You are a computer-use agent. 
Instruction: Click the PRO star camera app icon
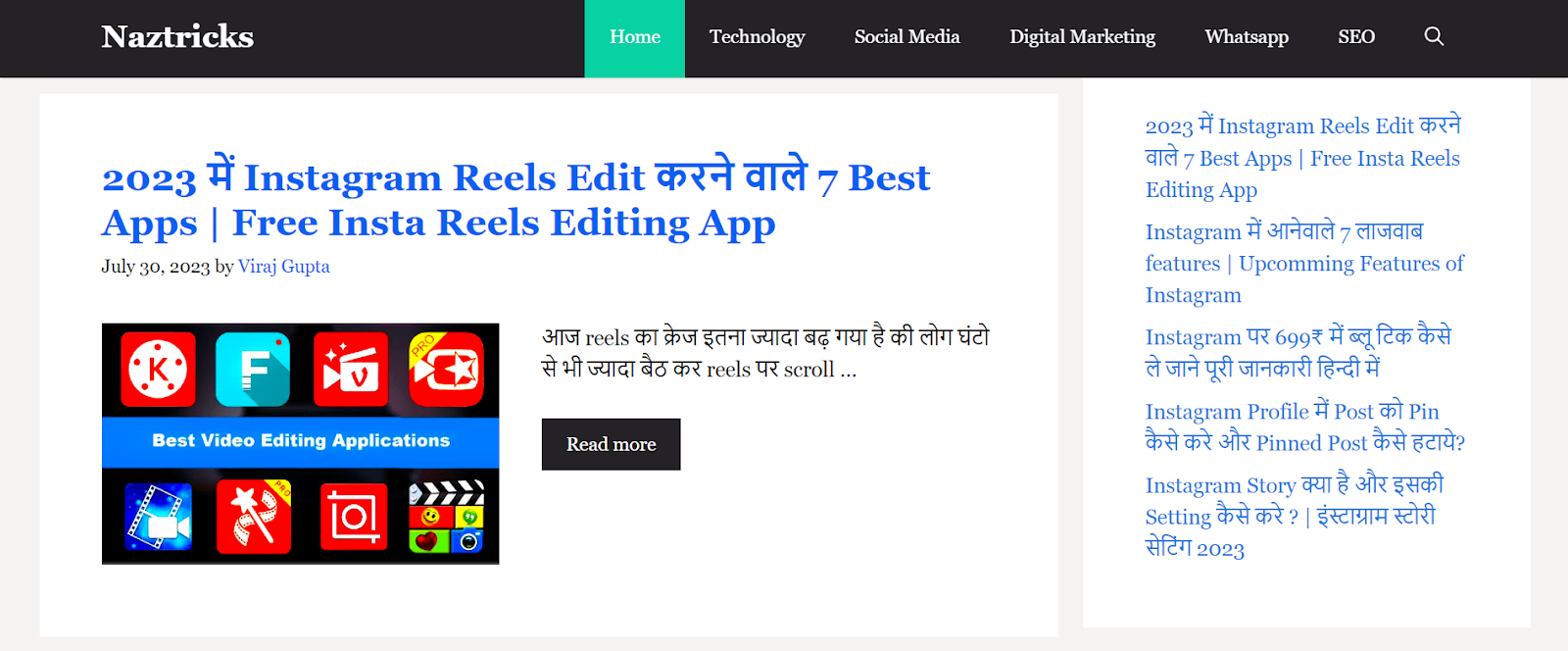446,370
